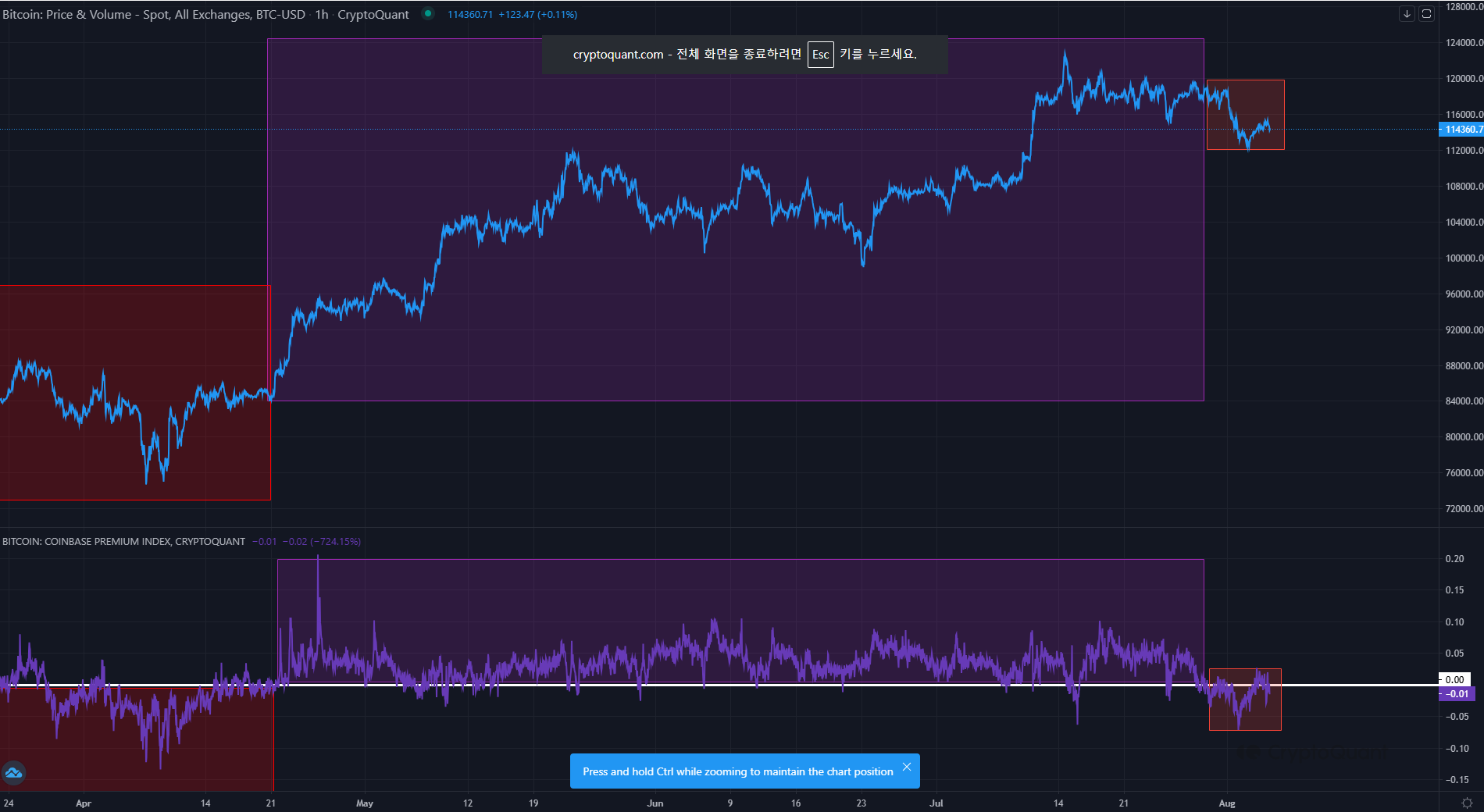Click the 114360.71 price axis label
Screen dimensions: 1484x812
(x=1460, y=130)
